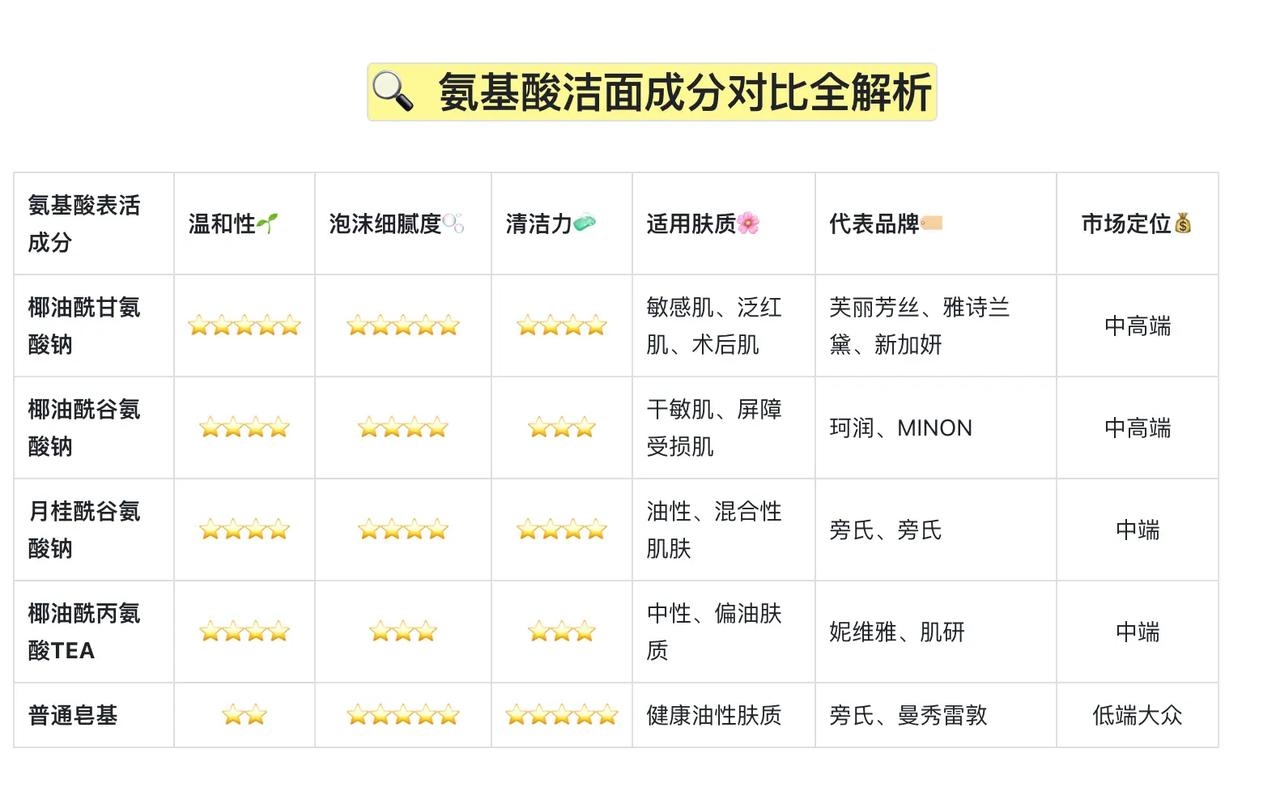Click the 珂润、MINON brand cell
Viewport: 1276px width, 800px height.
tap(900, 428)
